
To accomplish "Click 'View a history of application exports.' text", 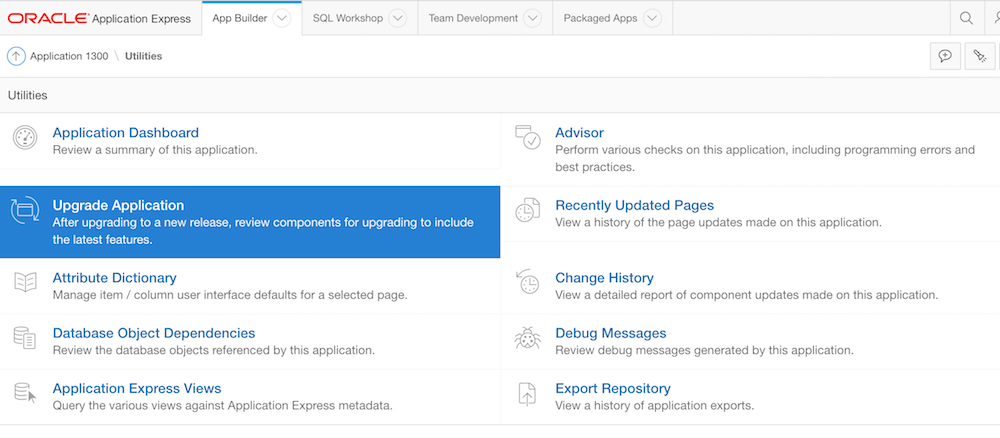I will point(654,405).
